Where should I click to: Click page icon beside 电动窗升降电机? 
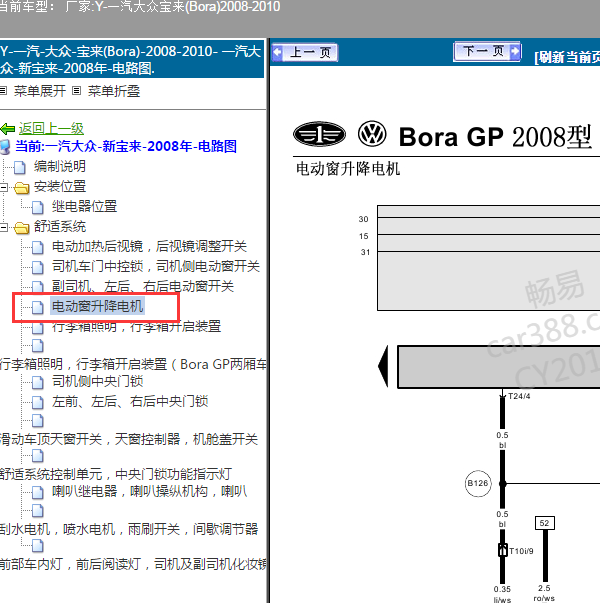click(38, 307)
